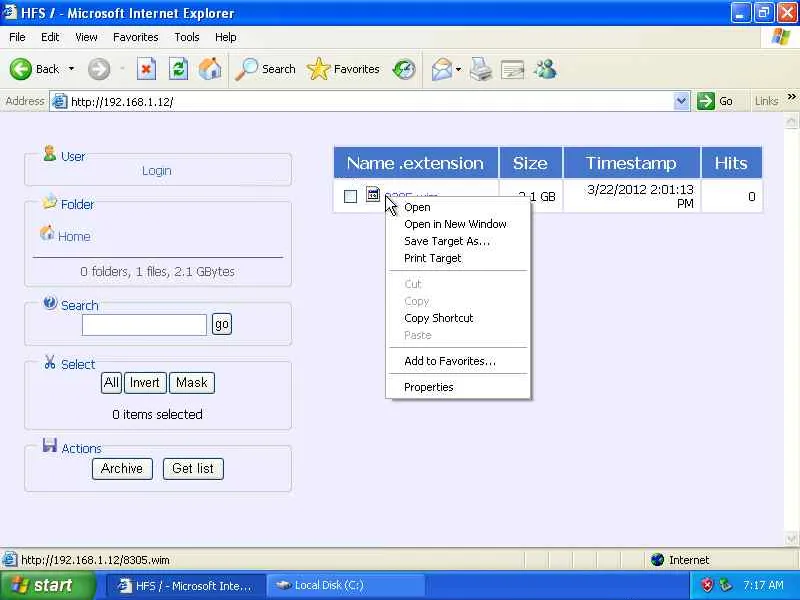Sort by Size column header
The width and height of the screenshot is (800, 600).
530,163
